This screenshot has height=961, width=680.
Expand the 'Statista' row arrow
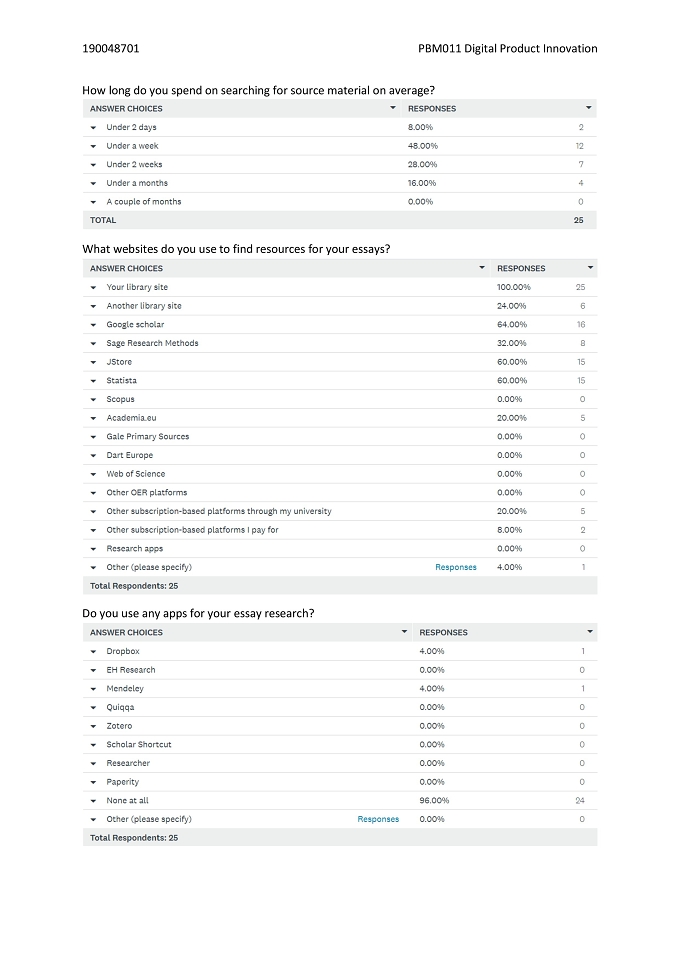pos(93,381)
